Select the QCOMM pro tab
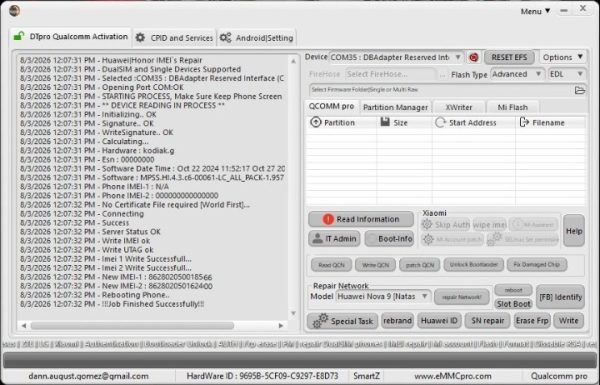The width and height of the screenshot is (600, 385). click(331, 106)
